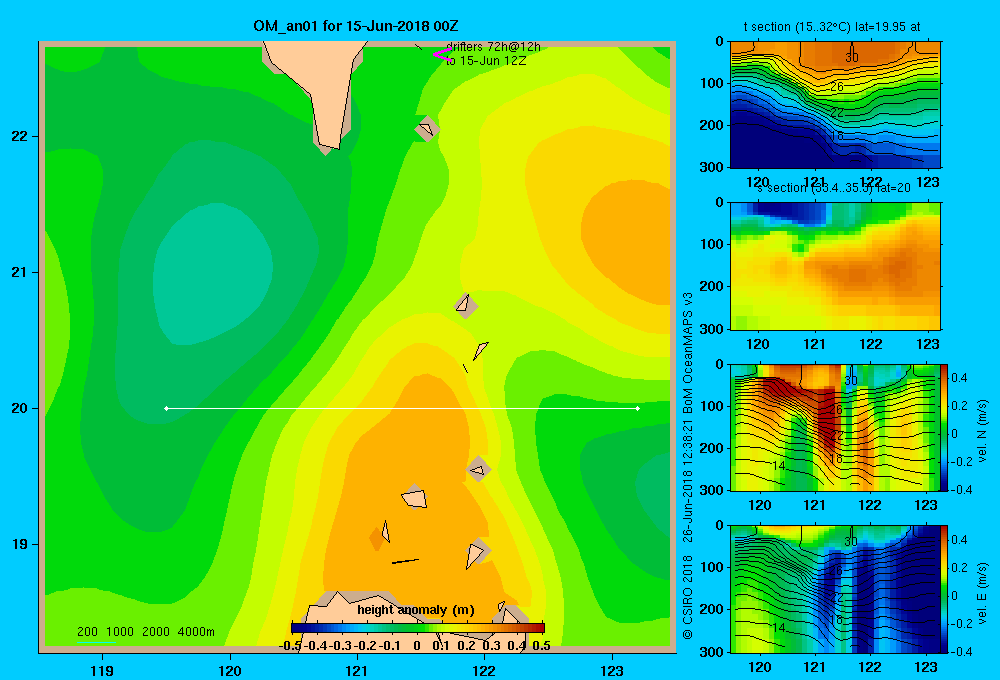Click the "300" depth tick on temperature section
This screenshot has width=1000, height=680.
click(x=712, y=167)
